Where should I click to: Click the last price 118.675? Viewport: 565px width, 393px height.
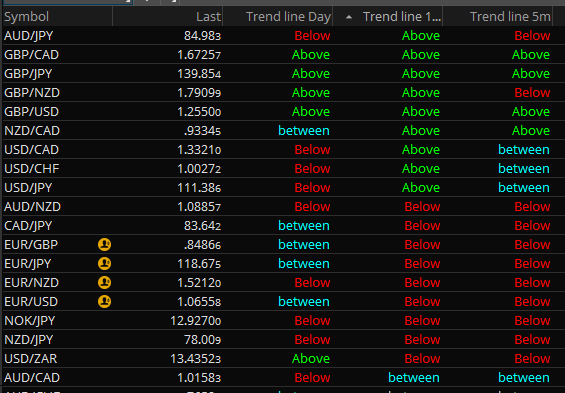[199, 264]
